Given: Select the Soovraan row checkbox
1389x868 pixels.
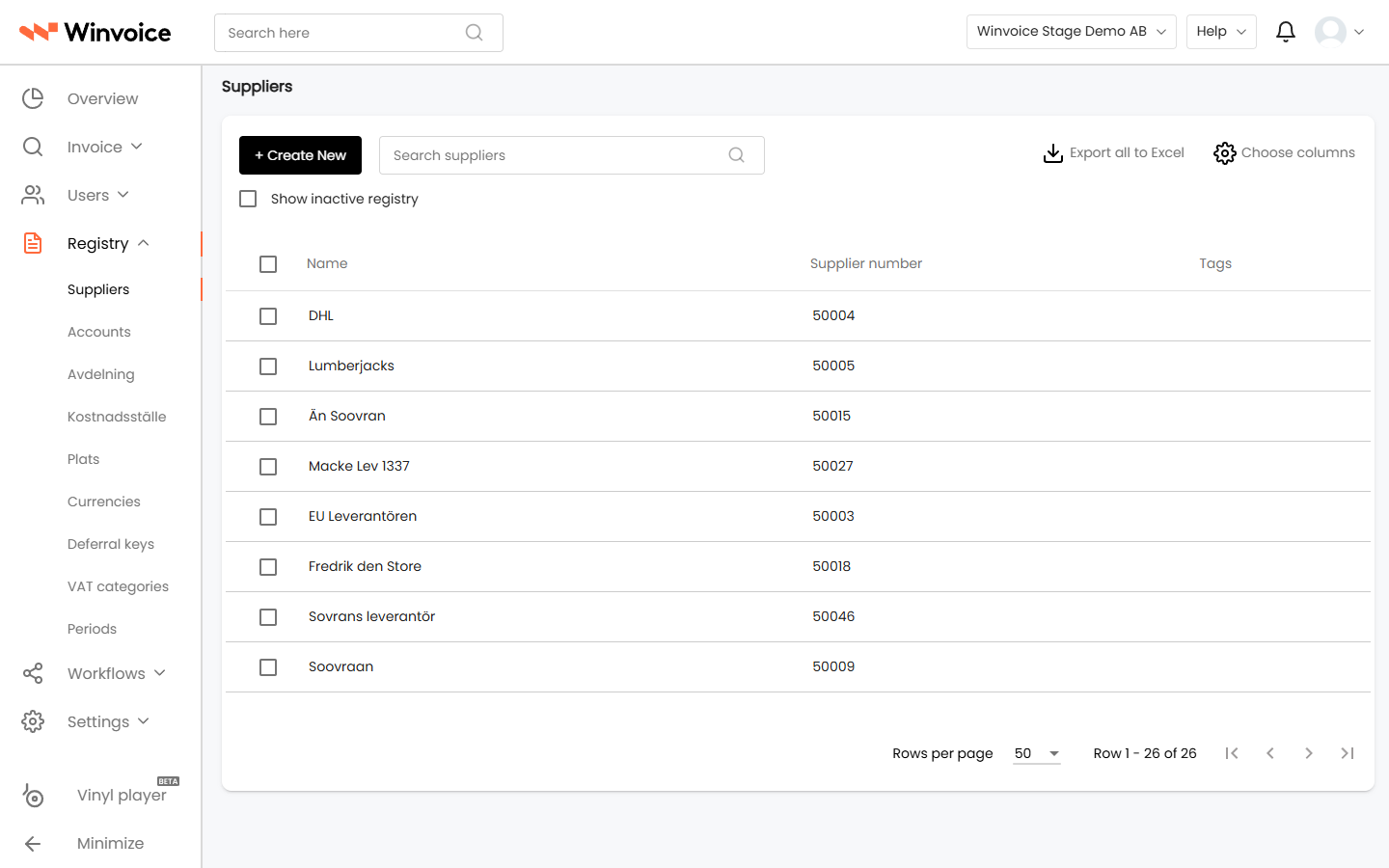Looking at the screenshot, I should (268, 667).
